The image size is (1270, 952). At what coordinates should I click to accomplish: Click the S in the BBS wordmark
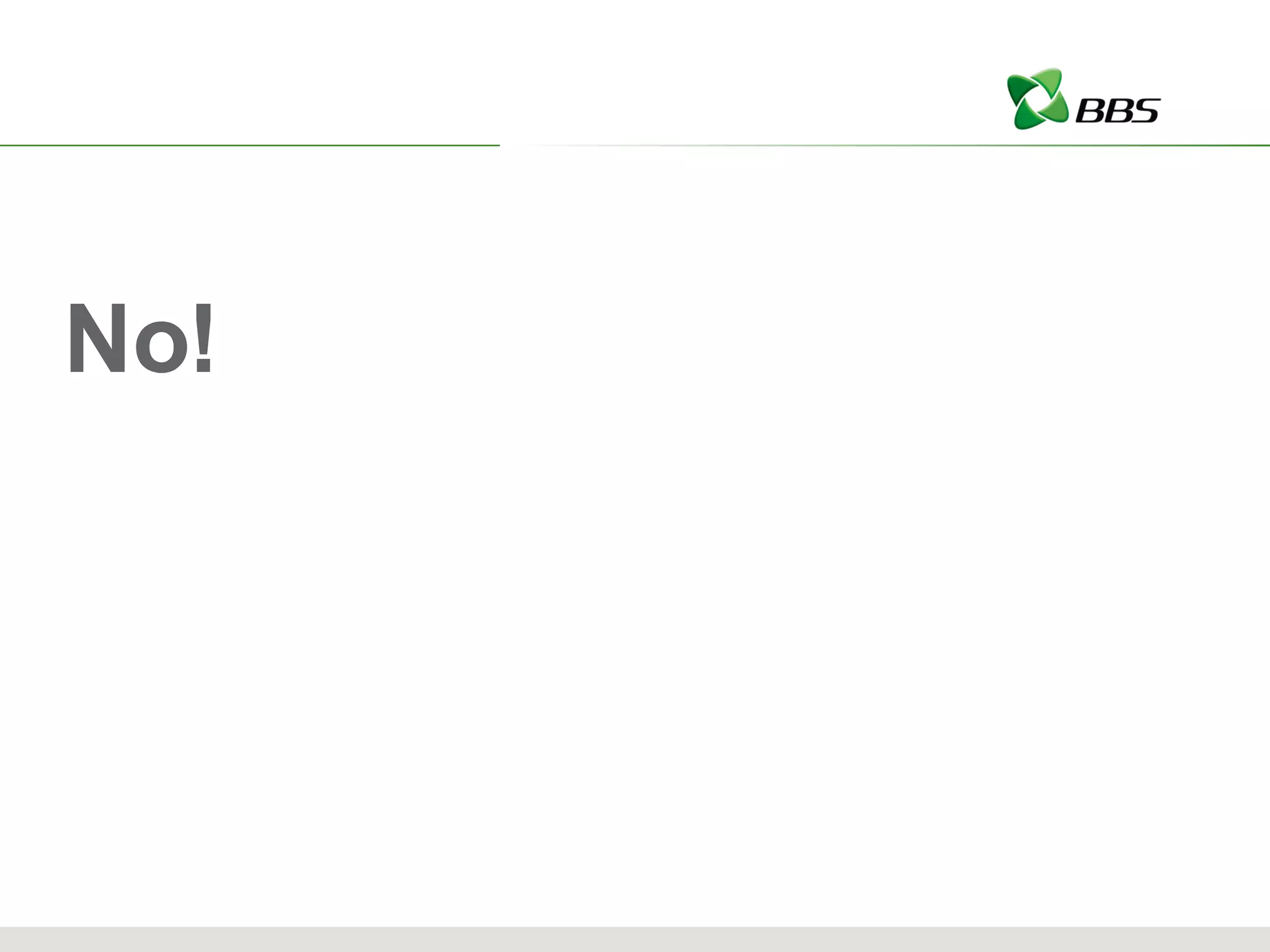1146,110
